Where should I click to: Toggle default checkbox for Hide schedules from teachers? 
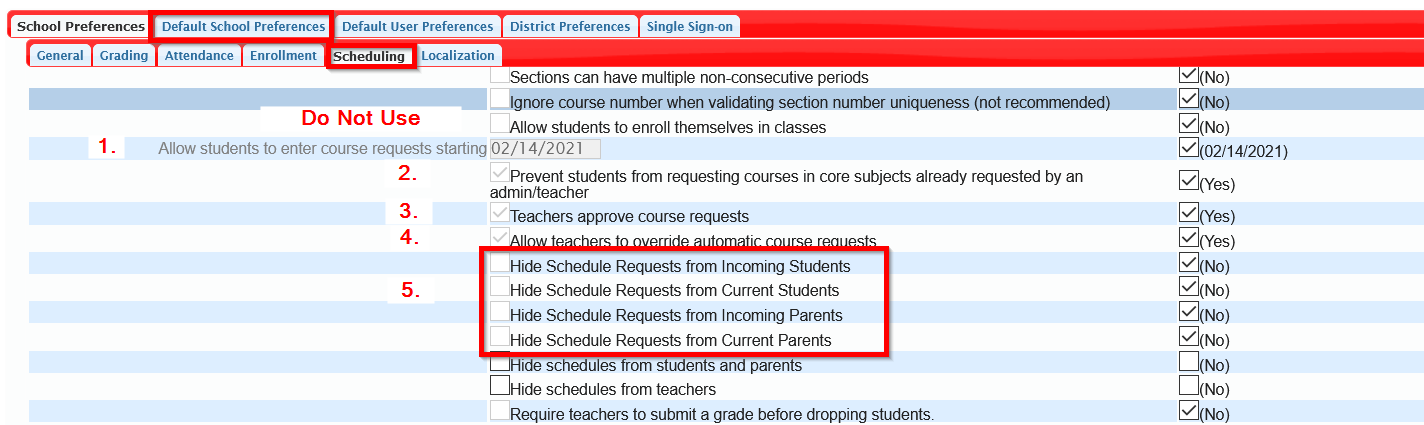[1189, 385]
